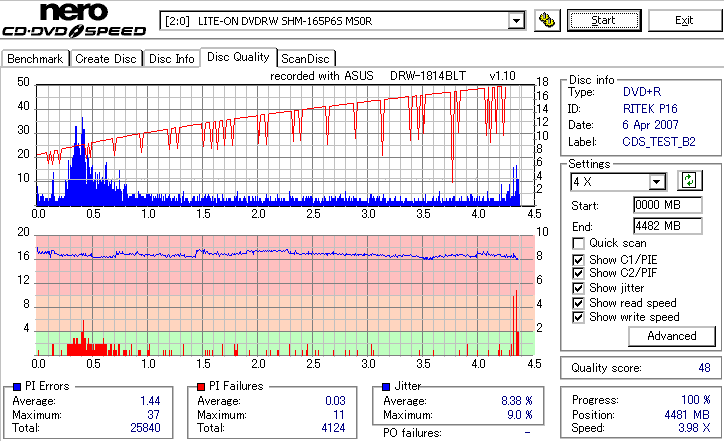
Task: Select the Disc Quality tab
Action: point(238,57)
